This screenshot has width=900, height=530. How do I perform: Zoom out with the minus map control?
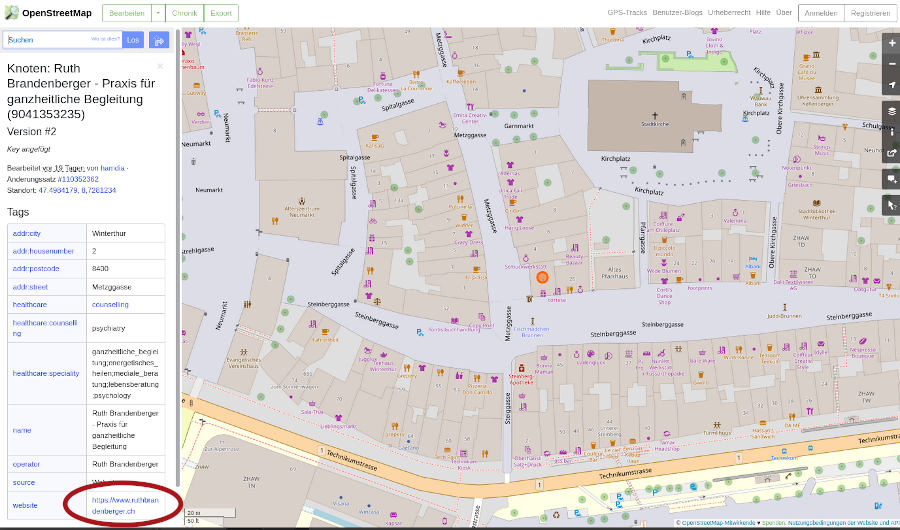coord(891,64)
